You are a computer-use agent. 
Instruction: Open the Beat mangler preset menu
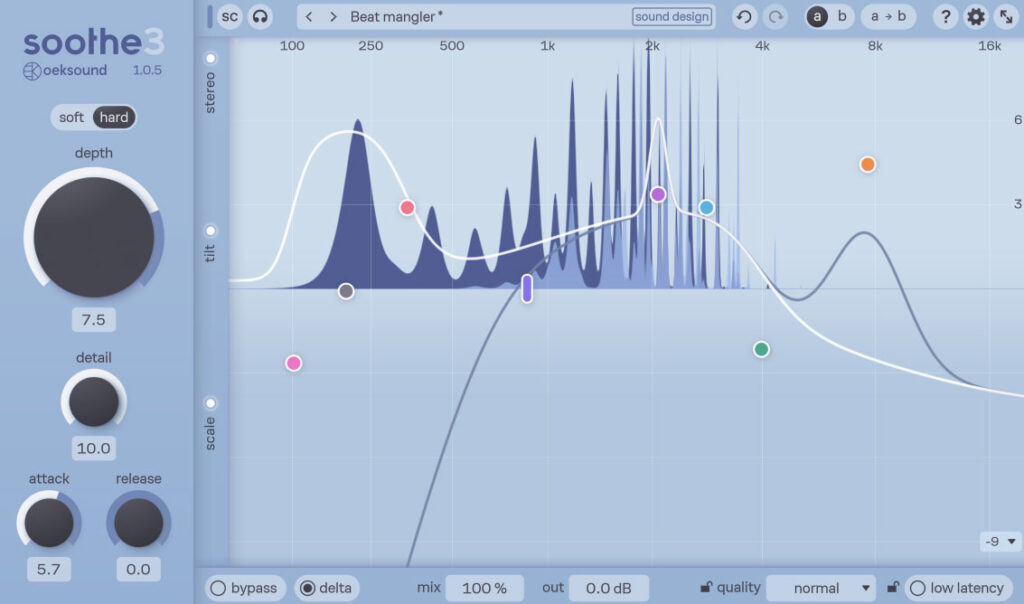396,16
